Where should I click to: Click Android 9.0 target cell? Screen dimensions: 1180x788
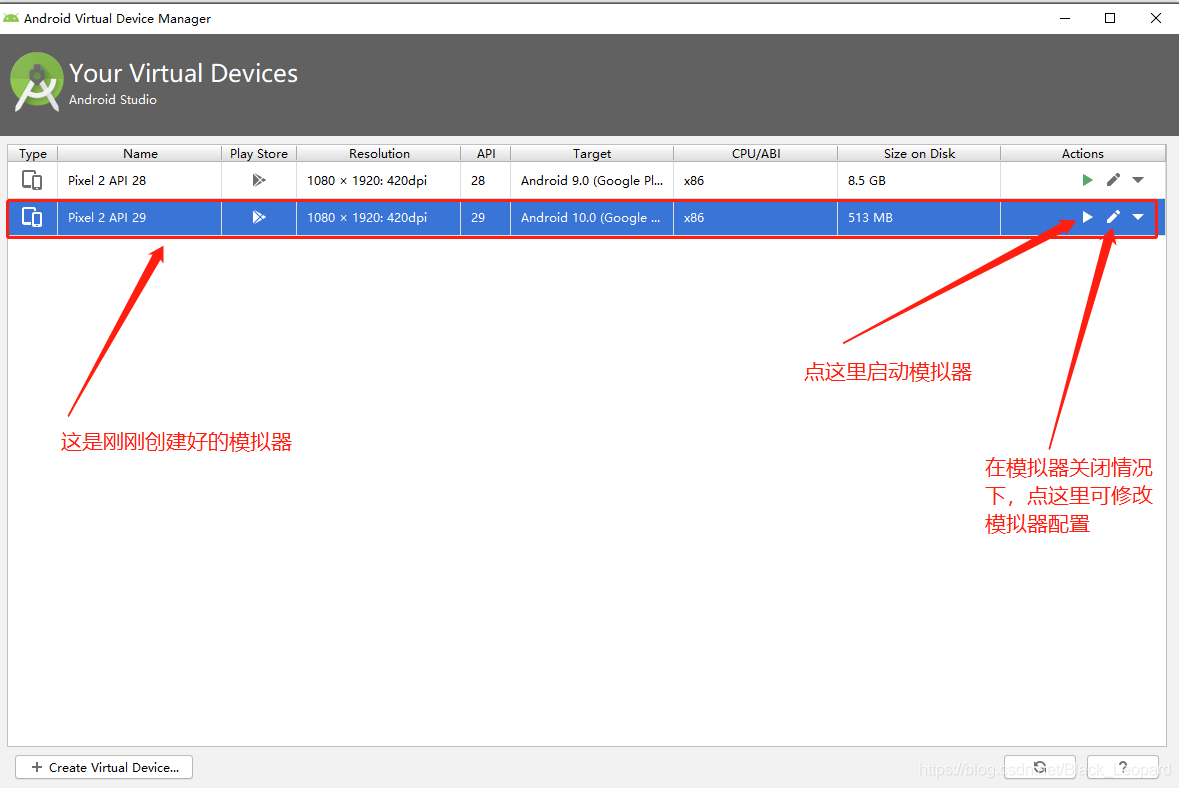(592, 180)
